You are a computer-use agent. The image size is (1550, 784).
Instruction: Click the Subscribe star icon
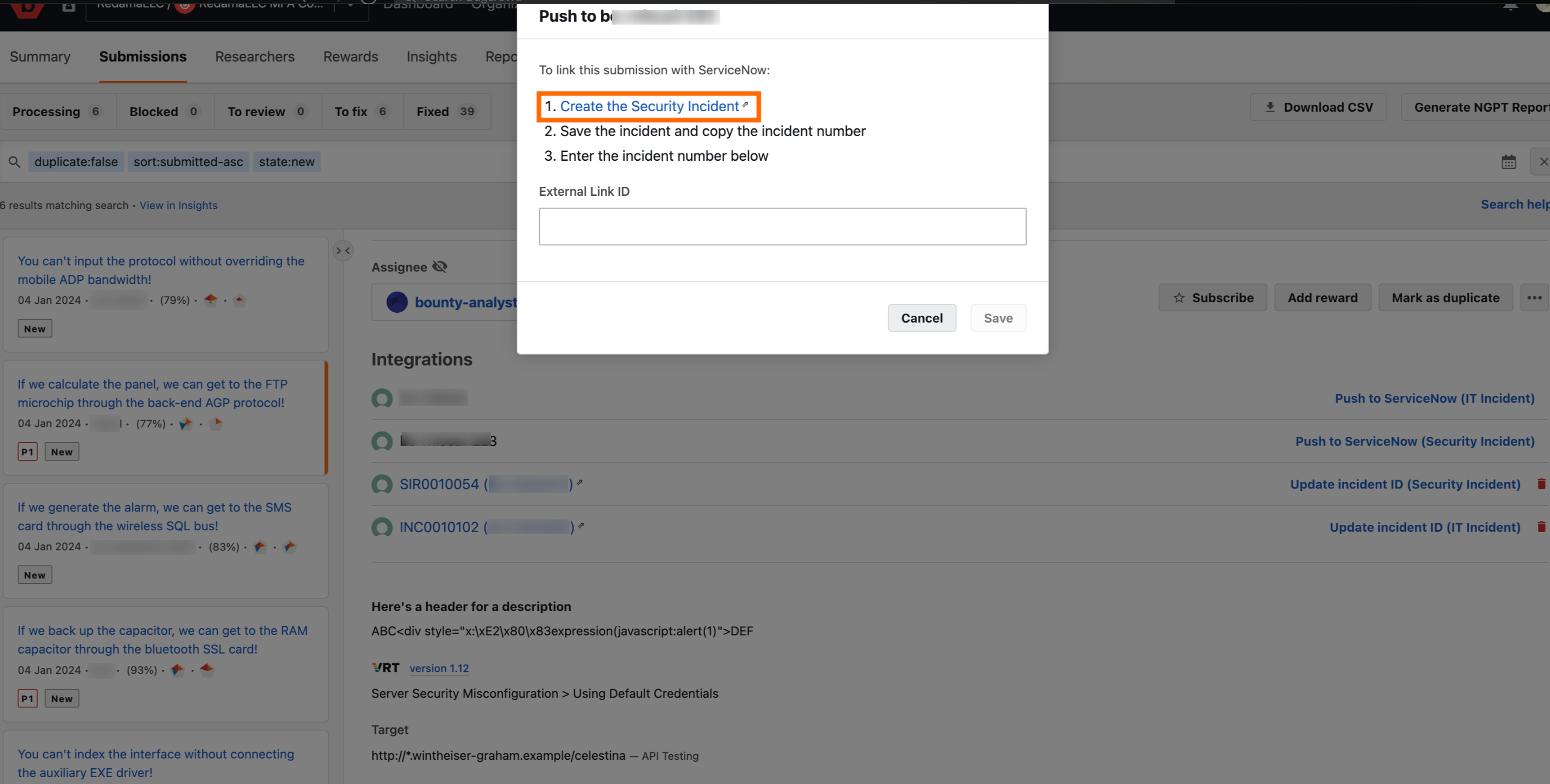pos(1179,298)
